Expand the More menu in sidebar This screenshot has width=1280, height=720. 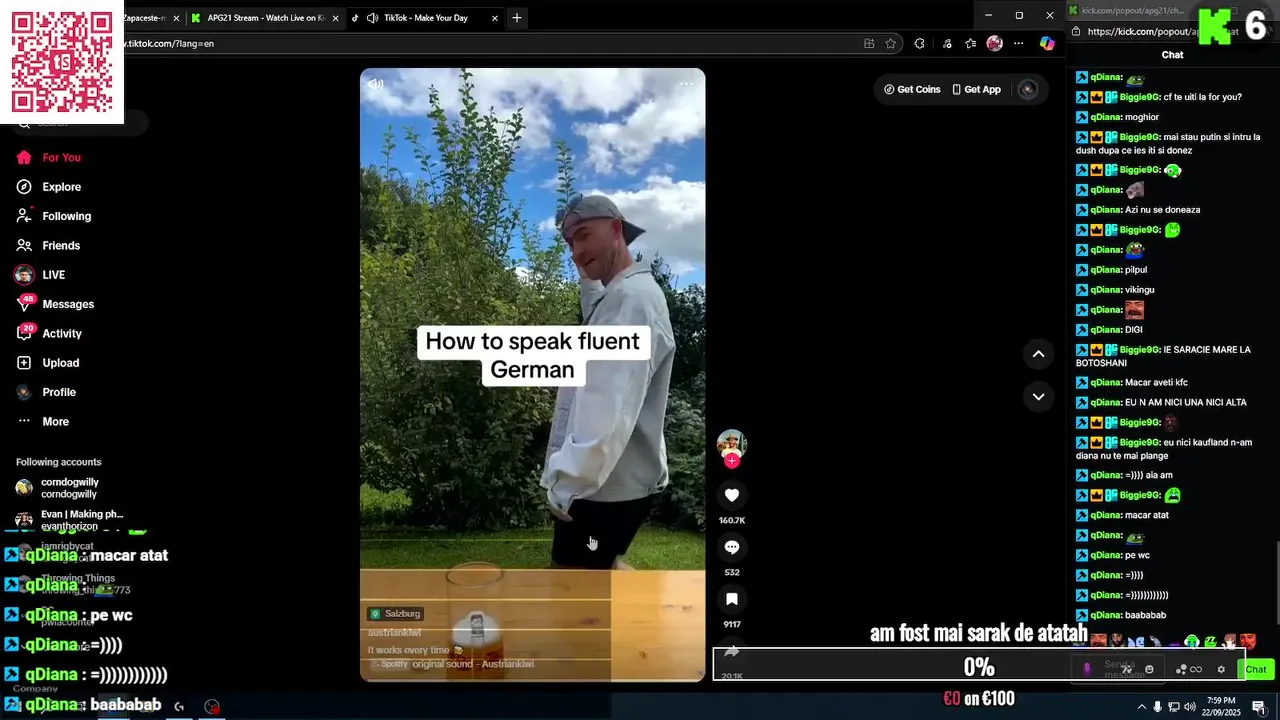[x=42, y=421]
